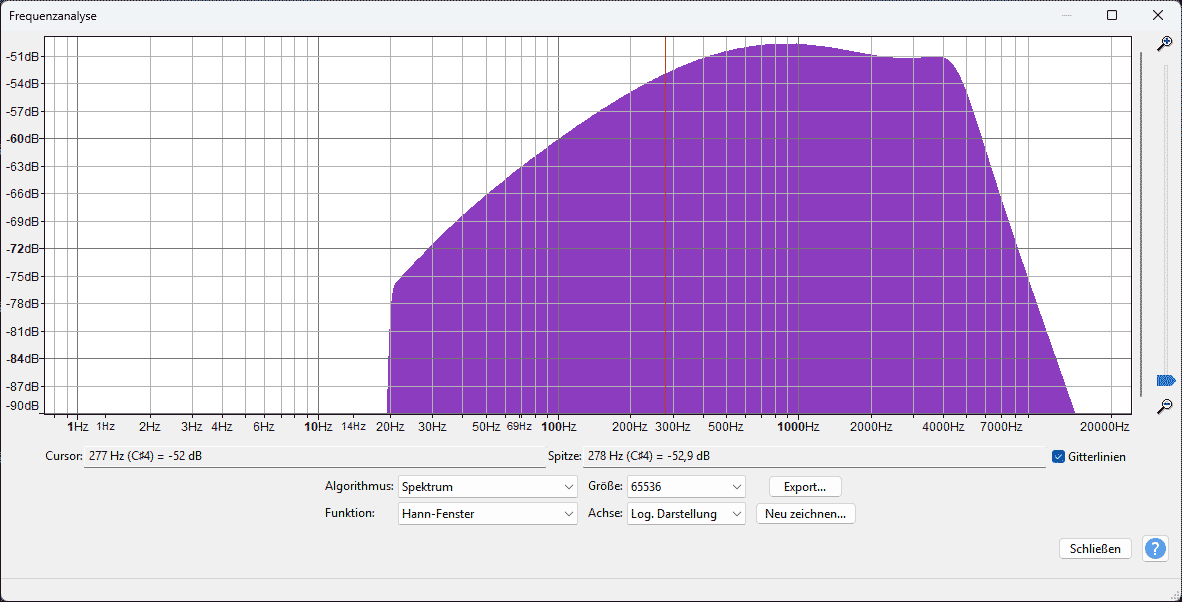Open the Algorithmus dropdown showing Spektrum

pyautogui.click(x=488, y=487)
